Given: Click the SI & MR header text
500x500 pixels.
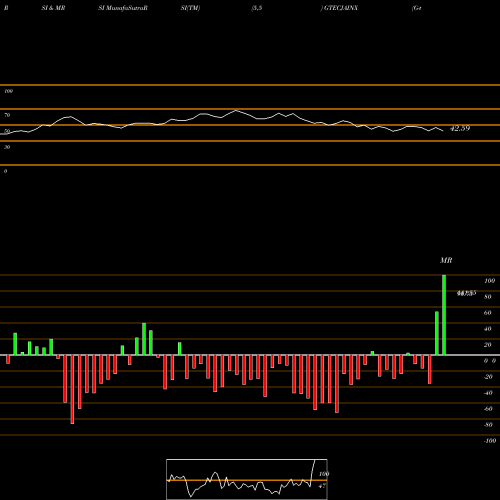Looking at the screenshot, I should (53, 8).
